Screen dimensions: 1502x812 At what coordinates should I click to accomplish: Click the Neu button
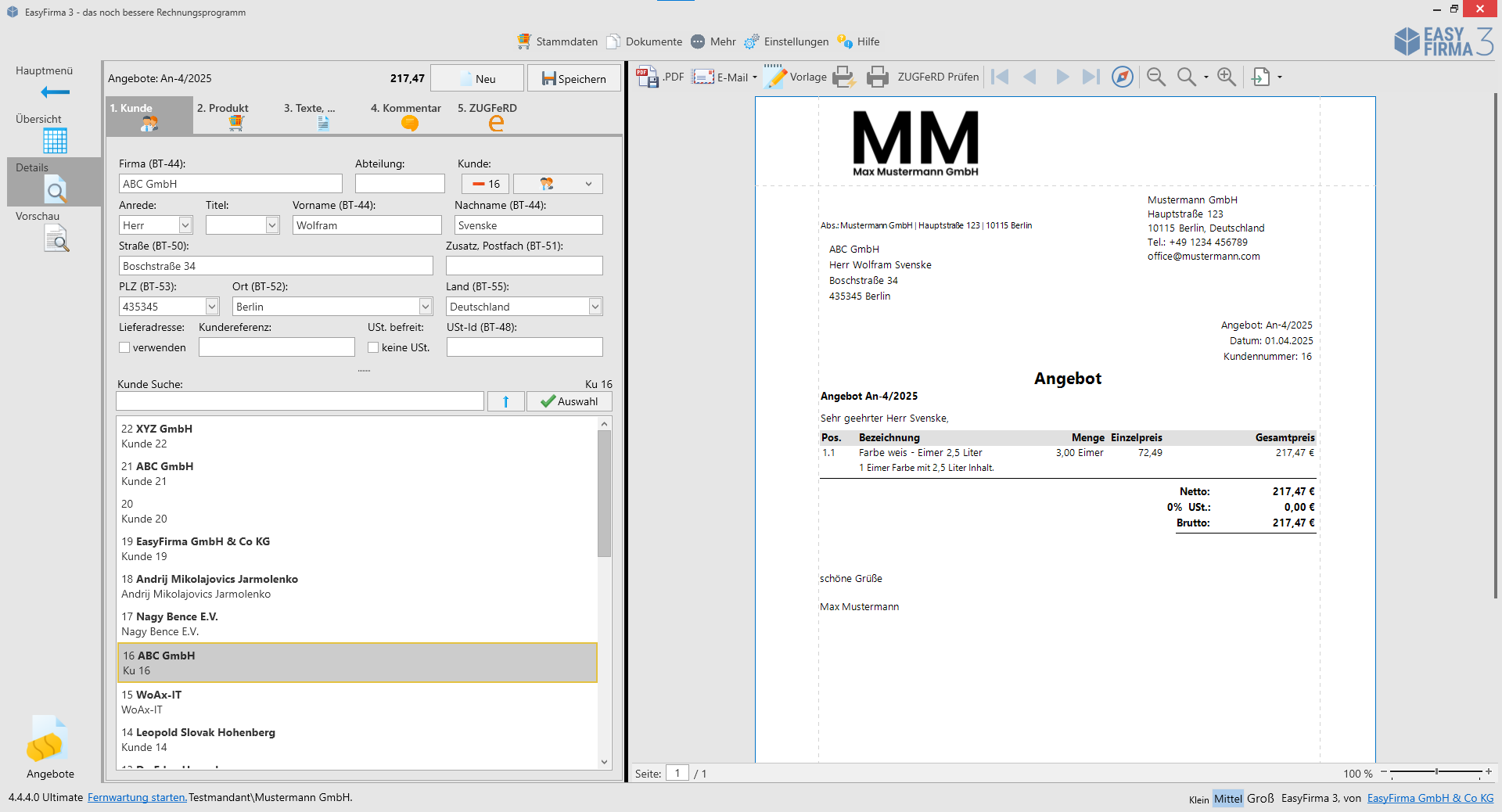(477, 78)
